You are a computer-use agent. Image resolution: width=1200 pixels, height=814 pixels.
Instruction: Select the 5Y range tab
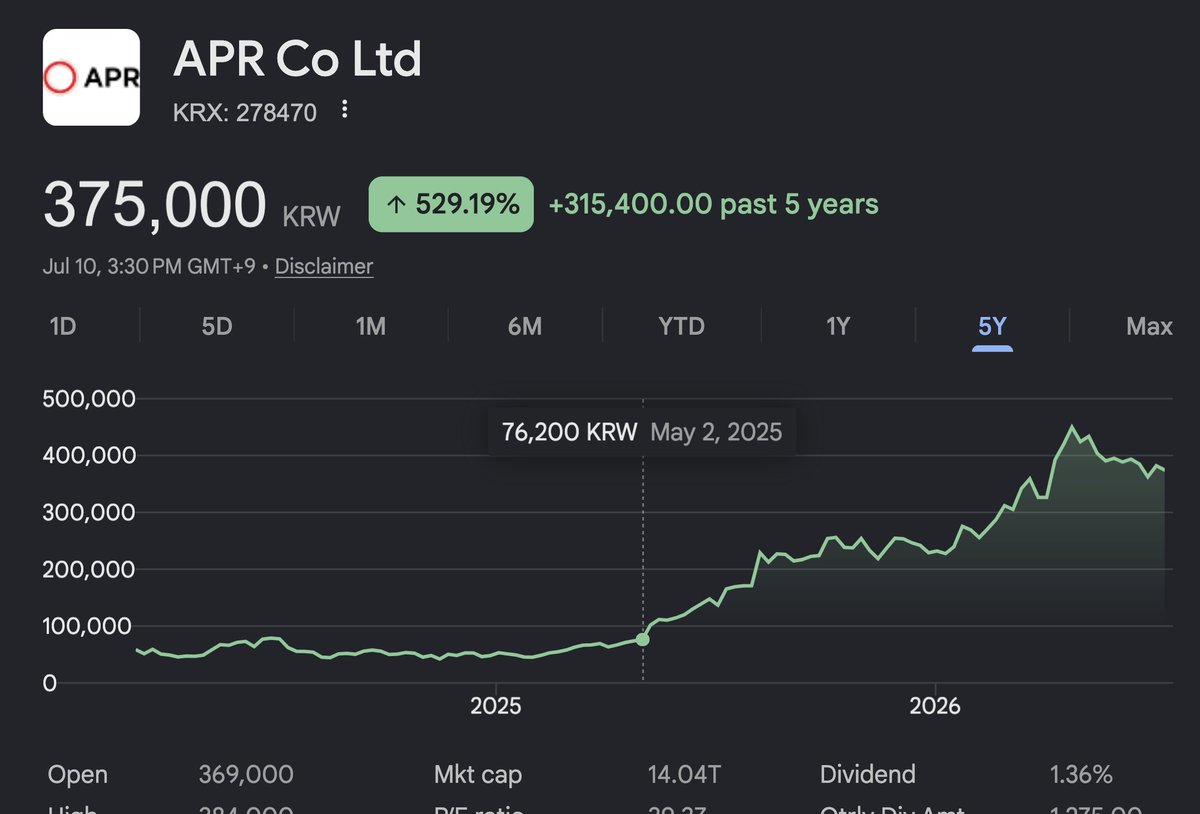[993, 326]
